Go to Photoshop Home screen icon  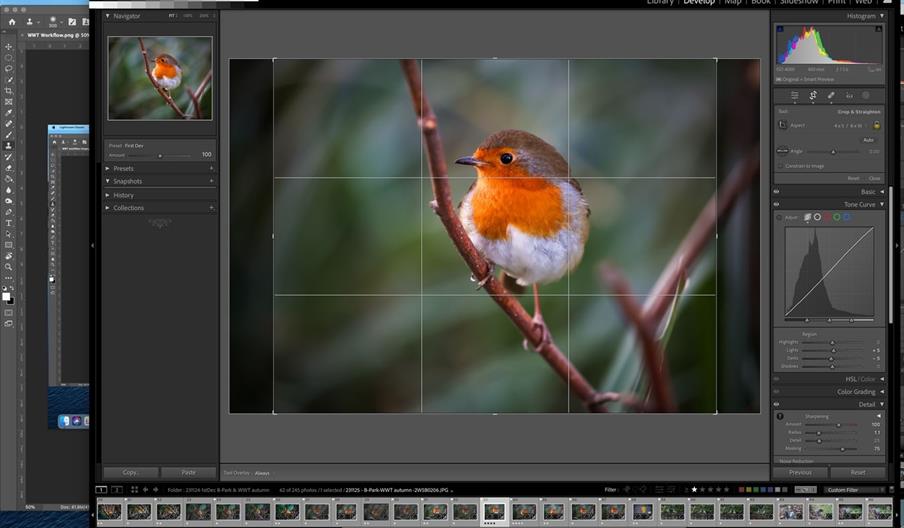click(12, 22)
